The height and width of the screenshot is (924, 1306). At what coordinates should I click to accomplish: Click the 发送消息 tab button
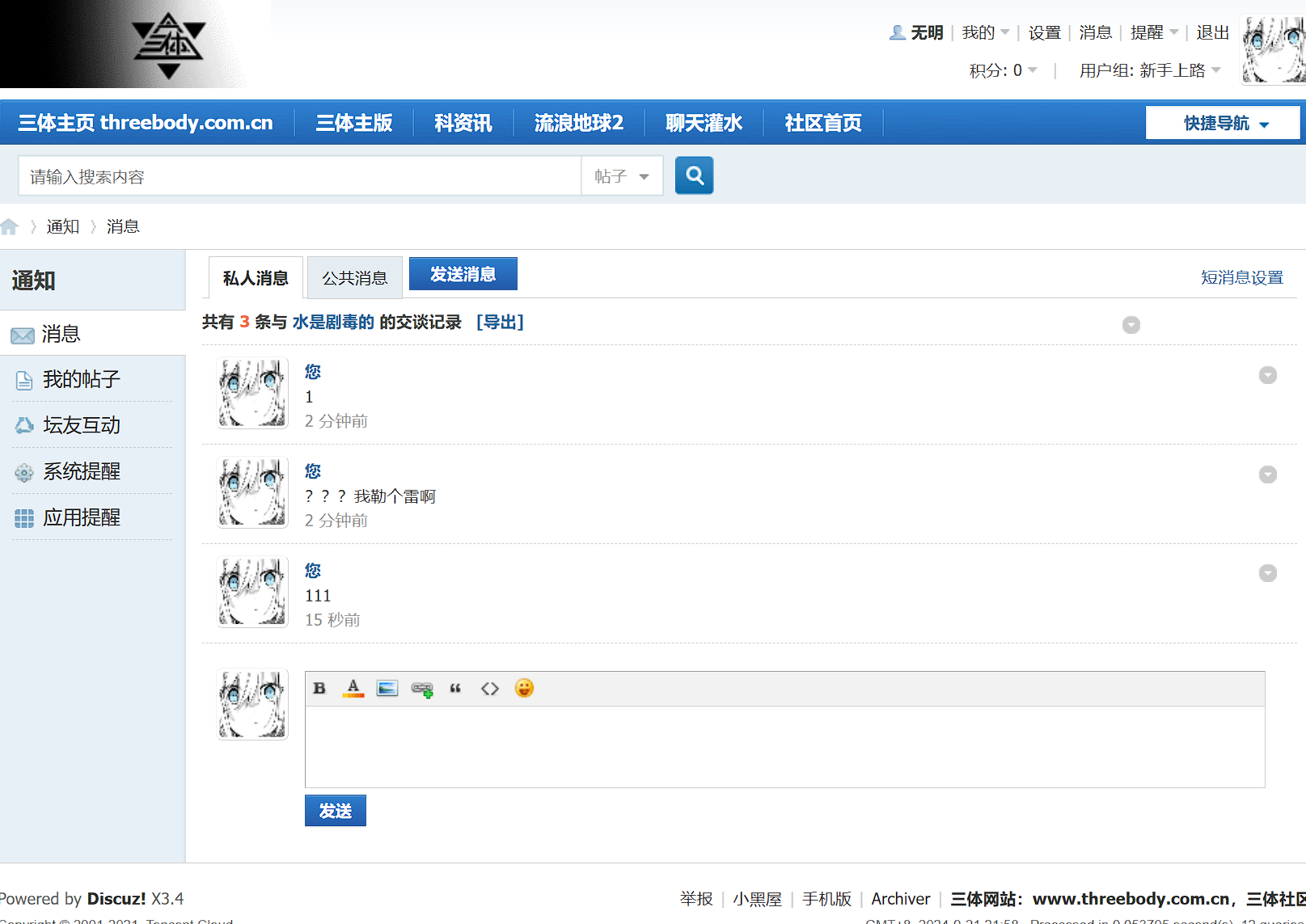point(463,274)
